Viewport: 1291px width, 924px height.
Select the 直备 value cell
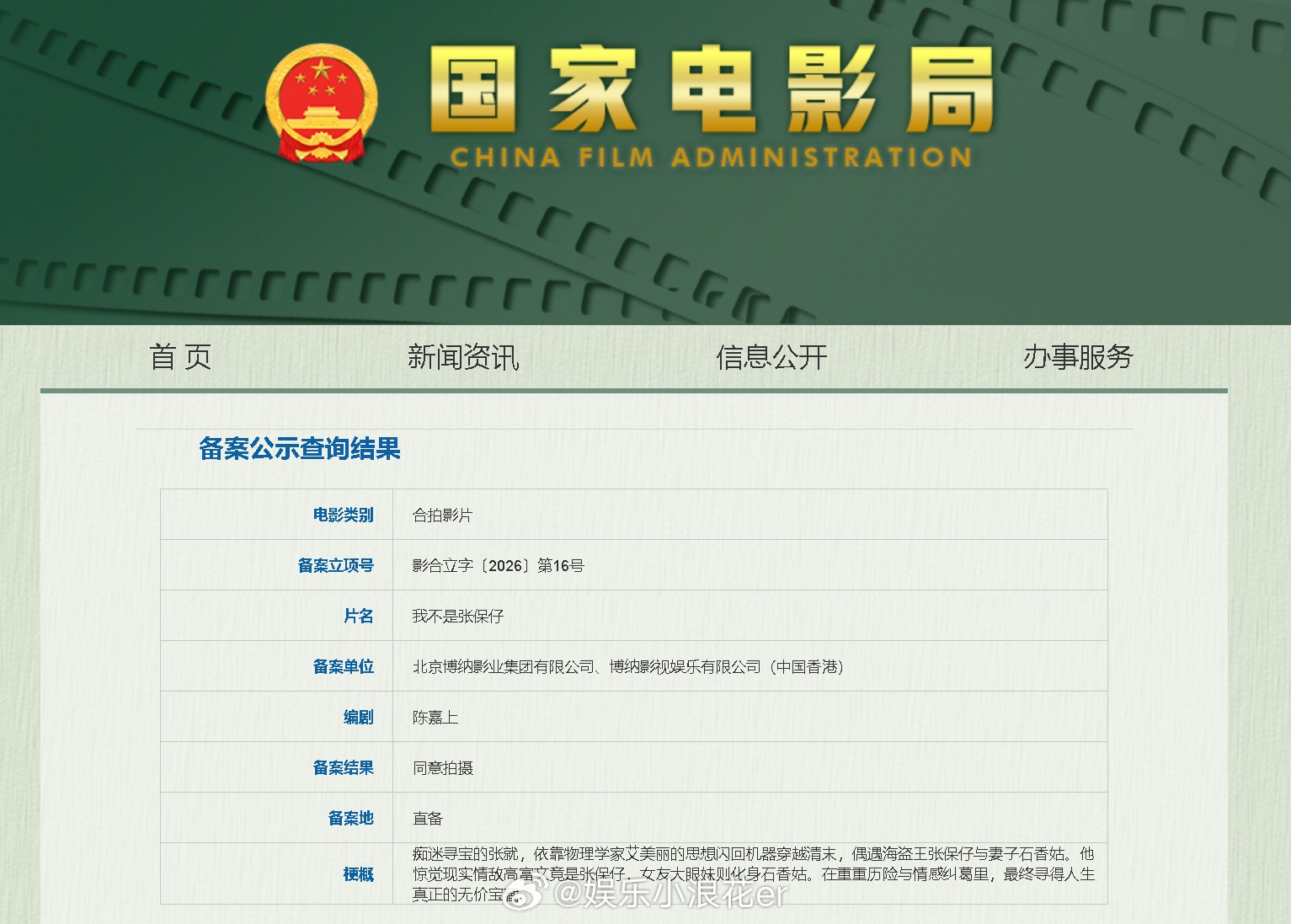(x=750, y=818)
